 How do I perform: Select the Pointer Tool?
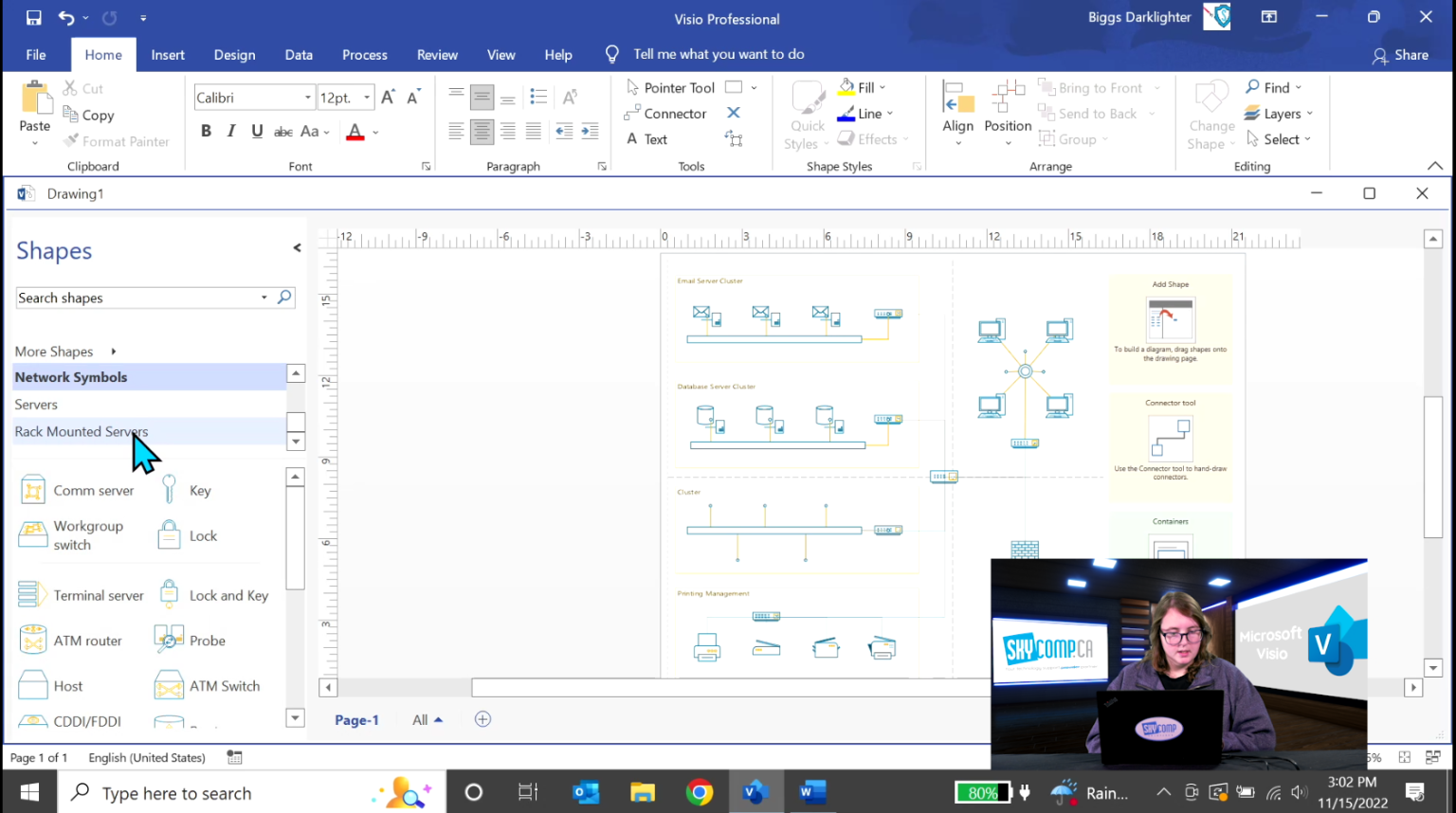tap(669, 87)
